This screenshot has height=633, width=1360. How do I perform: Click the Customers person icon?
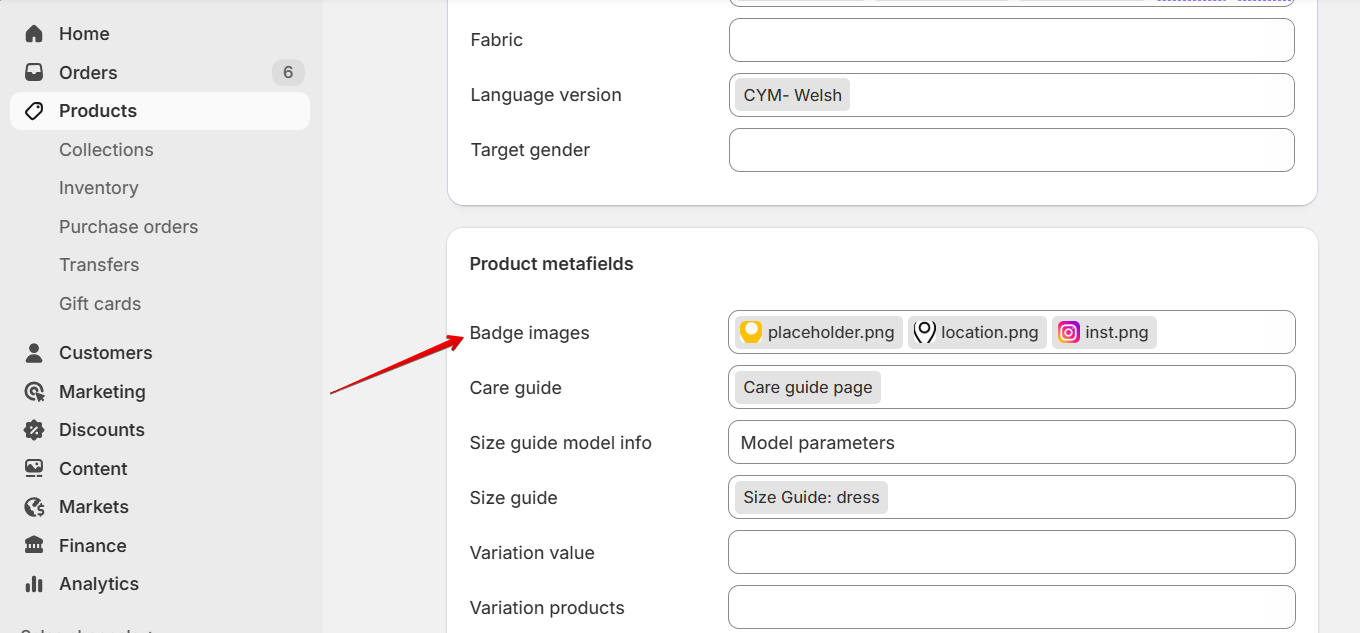tap(34, 353)
